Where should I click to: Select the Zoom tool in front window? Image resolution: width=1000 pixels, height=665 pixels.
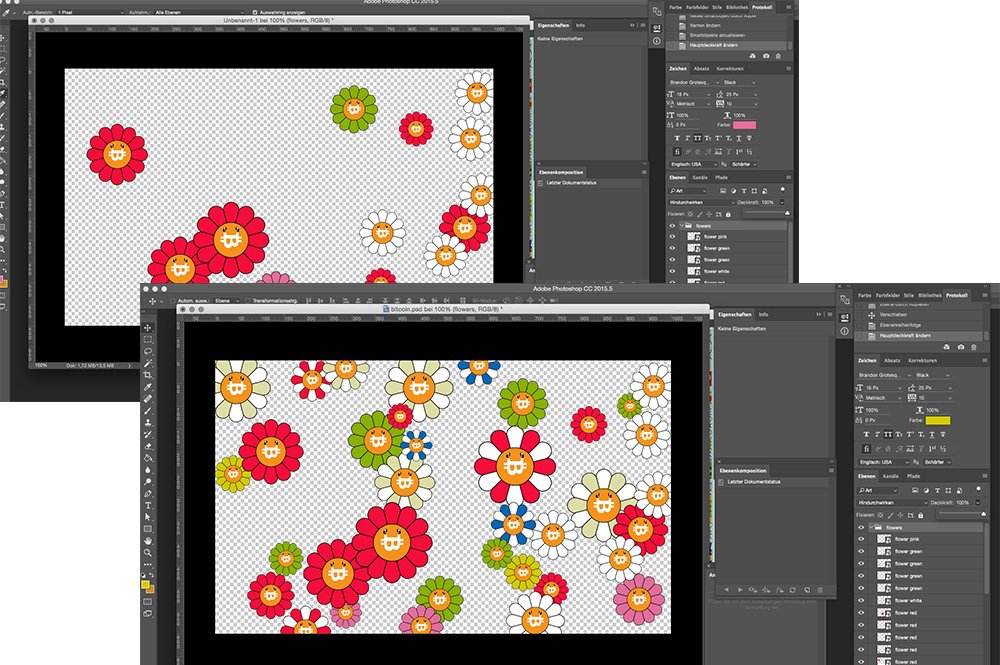click(x=148, y=553)
